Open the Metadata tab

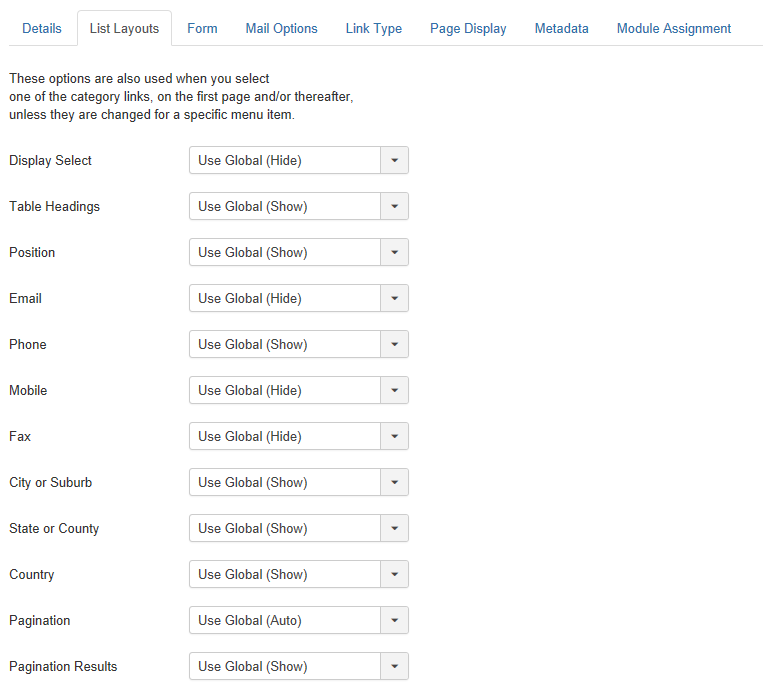pos(562,28)
